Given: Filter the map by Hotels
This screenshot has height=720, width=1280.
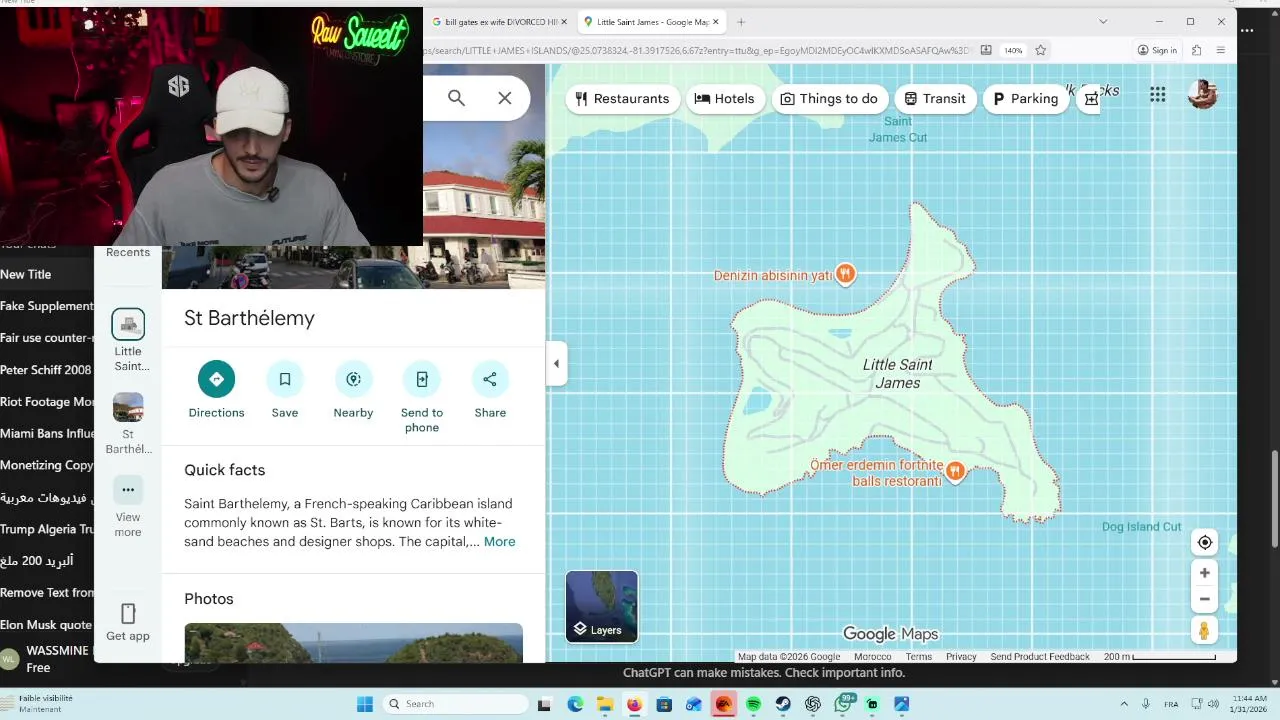Looking at the screenshot, I should (x=725, y=98).
